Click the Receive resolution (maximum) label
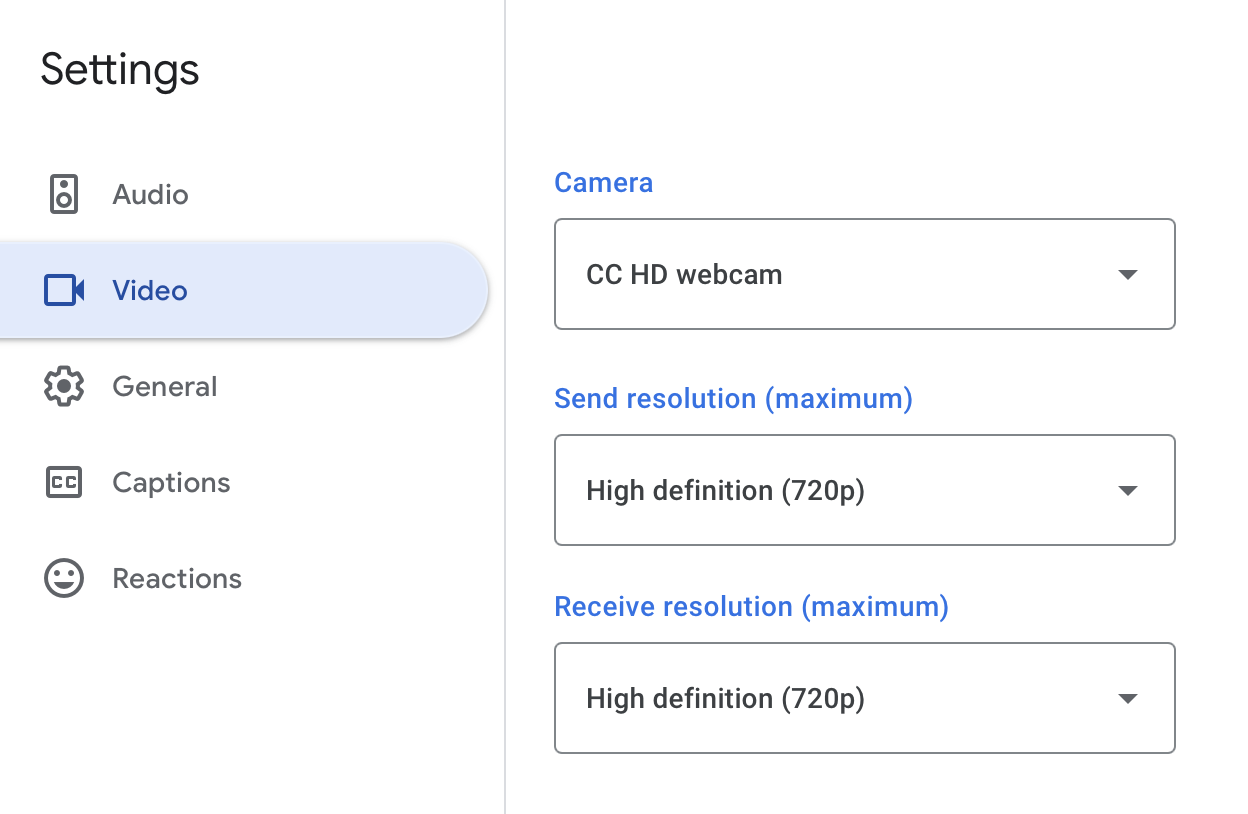1248x814 pixels. (x=752, y=607)
